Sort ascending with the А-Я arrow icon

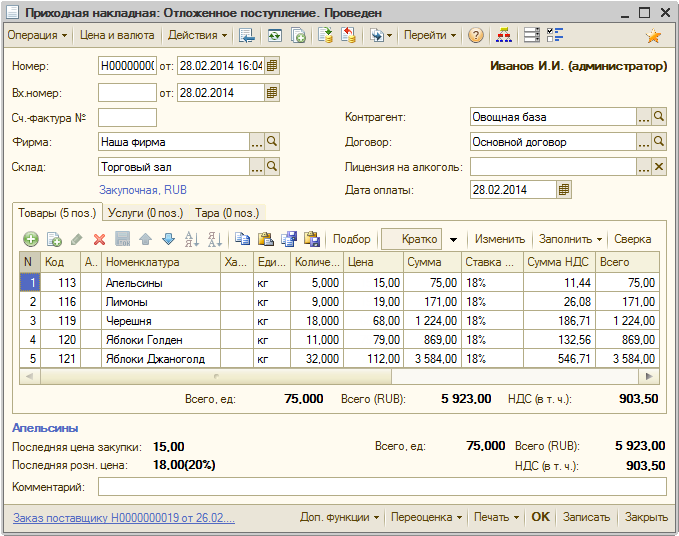pyautogui.click(x=191, y=239)
